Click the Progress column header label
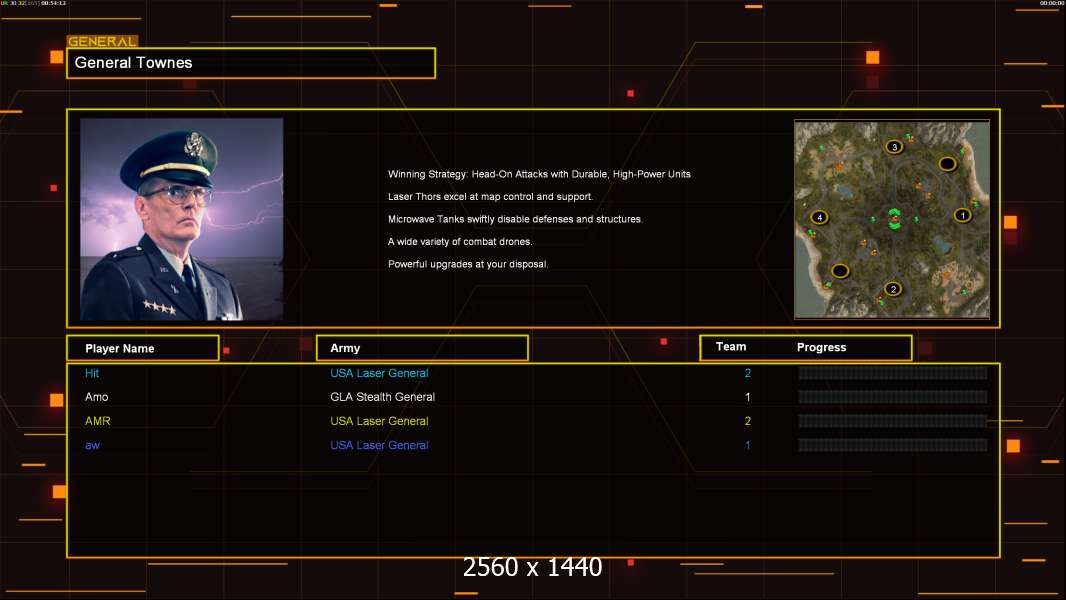 click(x=821, y=348)
